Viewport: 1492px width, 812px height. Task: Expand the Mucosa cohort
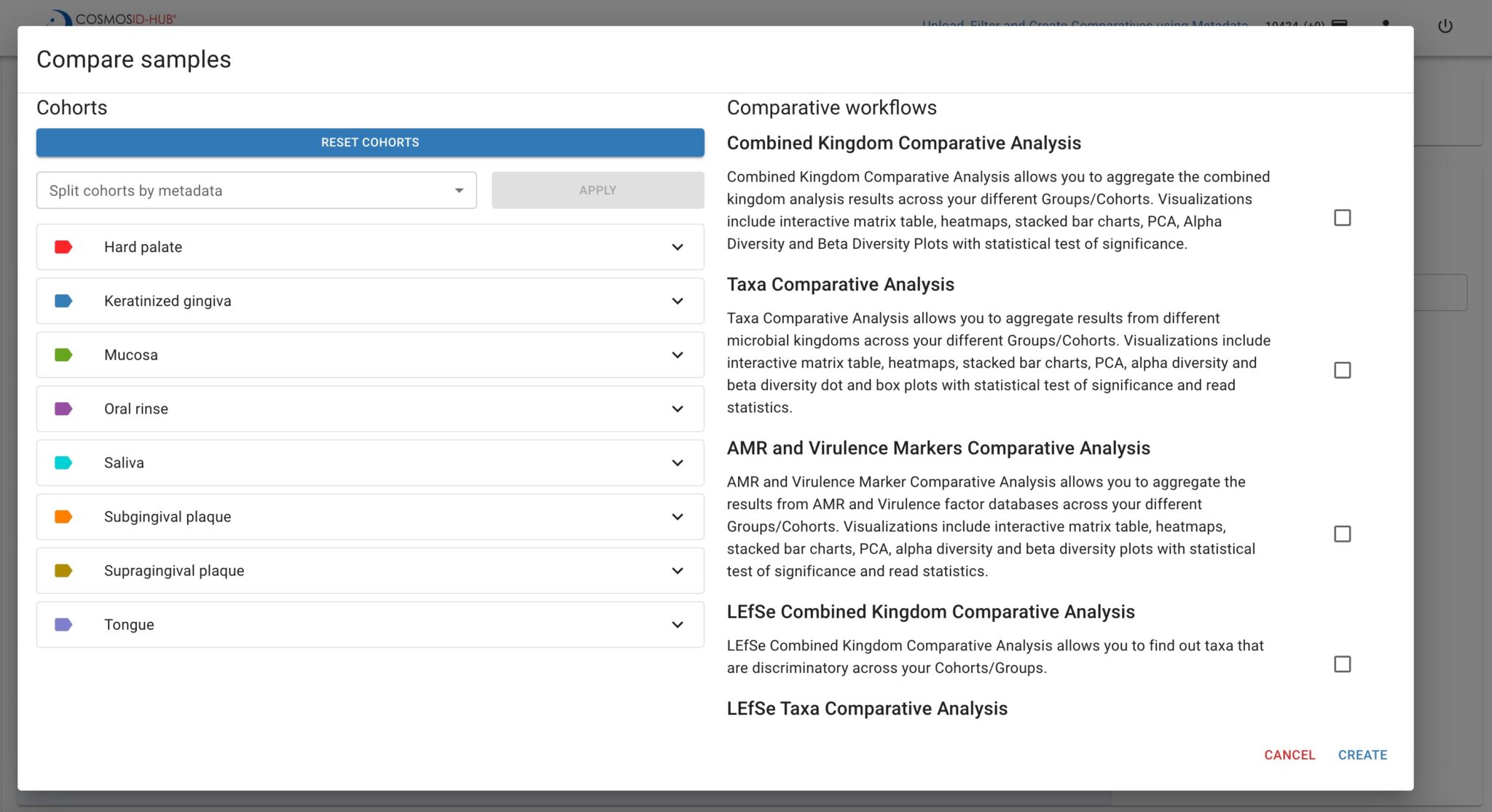tap(677, 355)
